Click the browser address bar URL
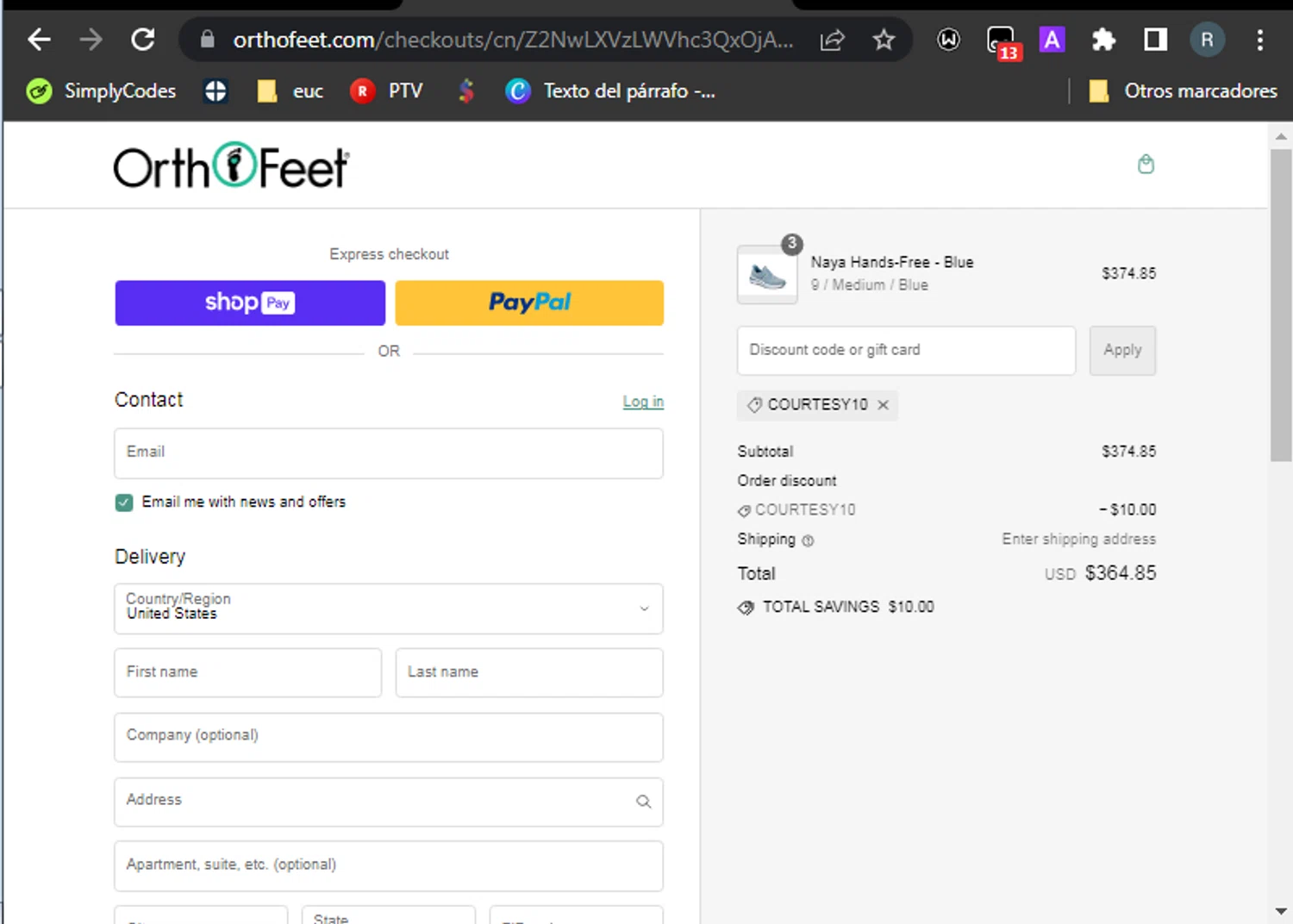 pyautogui.click(x=513, y=40)
